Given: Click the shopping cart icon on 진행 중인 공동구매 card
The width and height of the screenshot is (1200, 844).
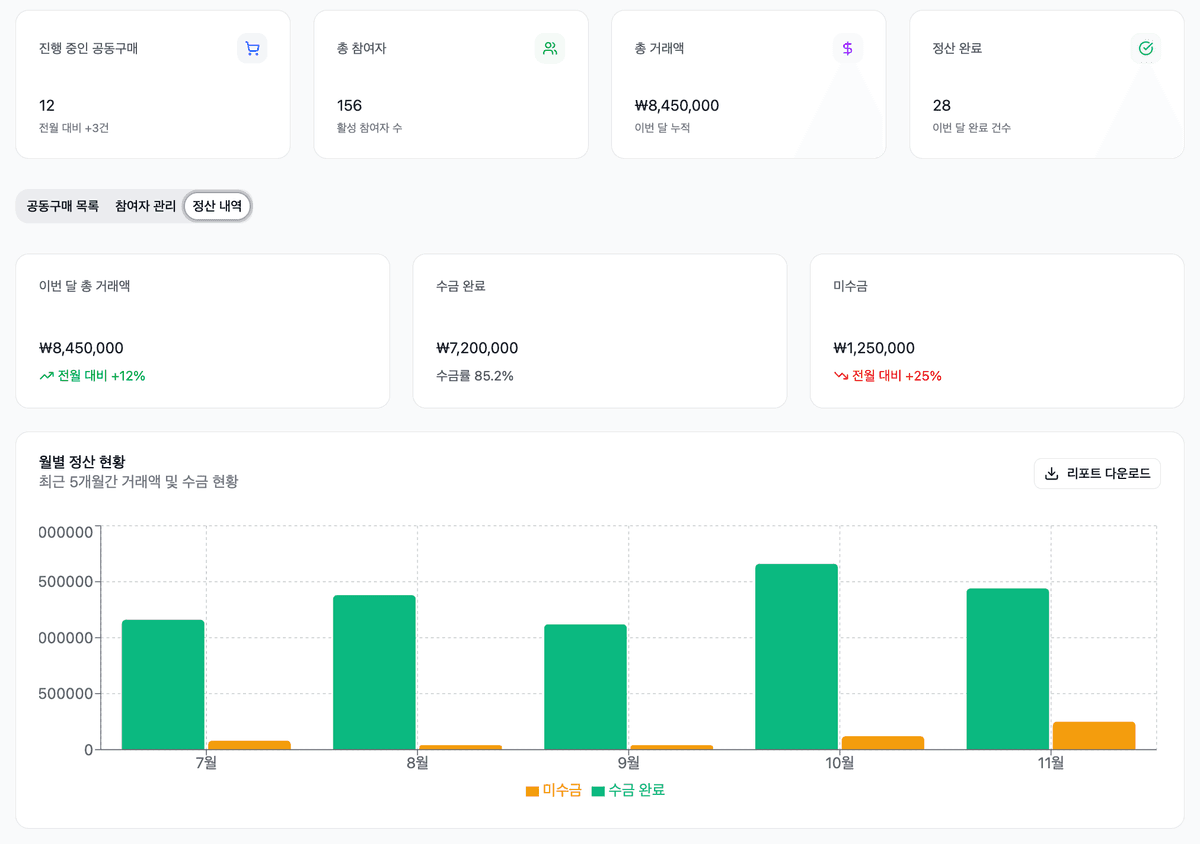Looking at the screenshot, I should [x=252, y=47].
